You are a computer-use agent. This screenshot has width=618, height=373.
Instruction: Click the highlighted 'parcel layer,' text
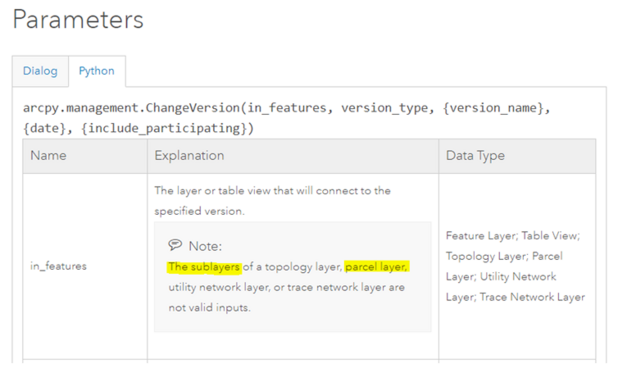(x=376, y=267)
